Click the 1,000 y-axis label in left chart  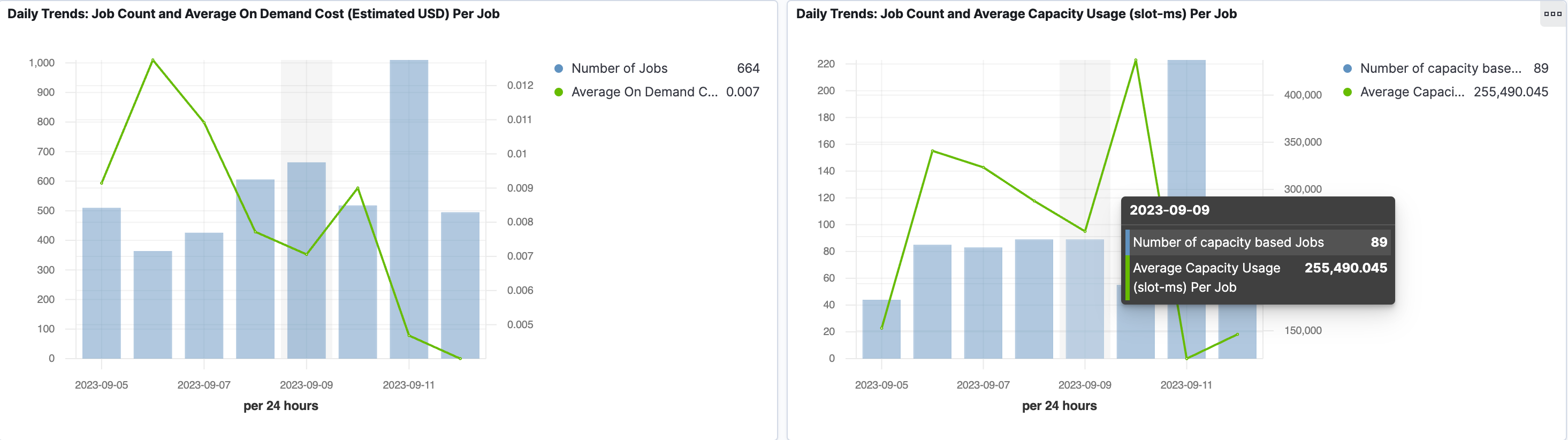(x=42, y=63)
